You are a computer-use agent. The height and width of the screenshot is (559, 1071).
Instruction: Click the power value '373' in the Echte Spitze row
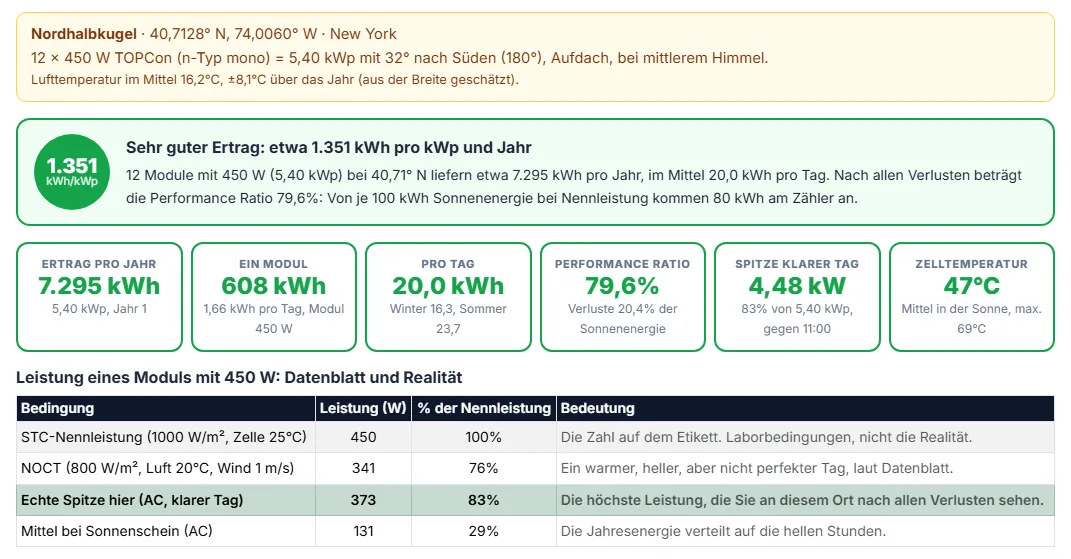click(x=363, y=500)
